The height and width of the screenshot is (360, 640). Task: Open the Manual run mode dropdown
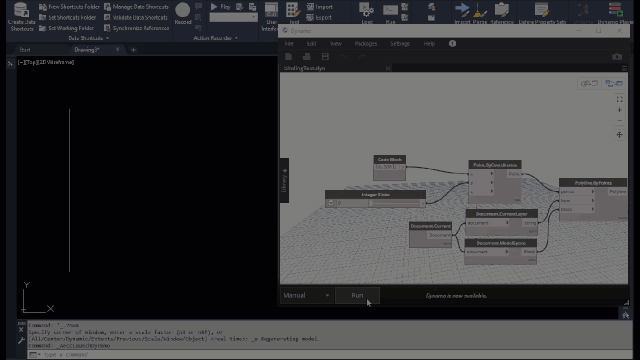click(306, 296)
